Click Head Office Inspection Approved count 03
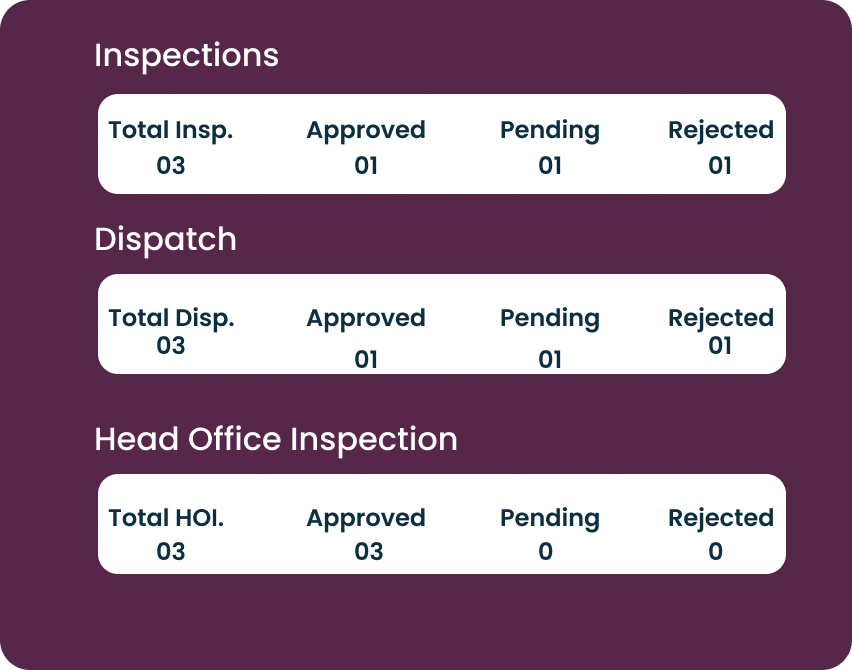 pos(369,551)
